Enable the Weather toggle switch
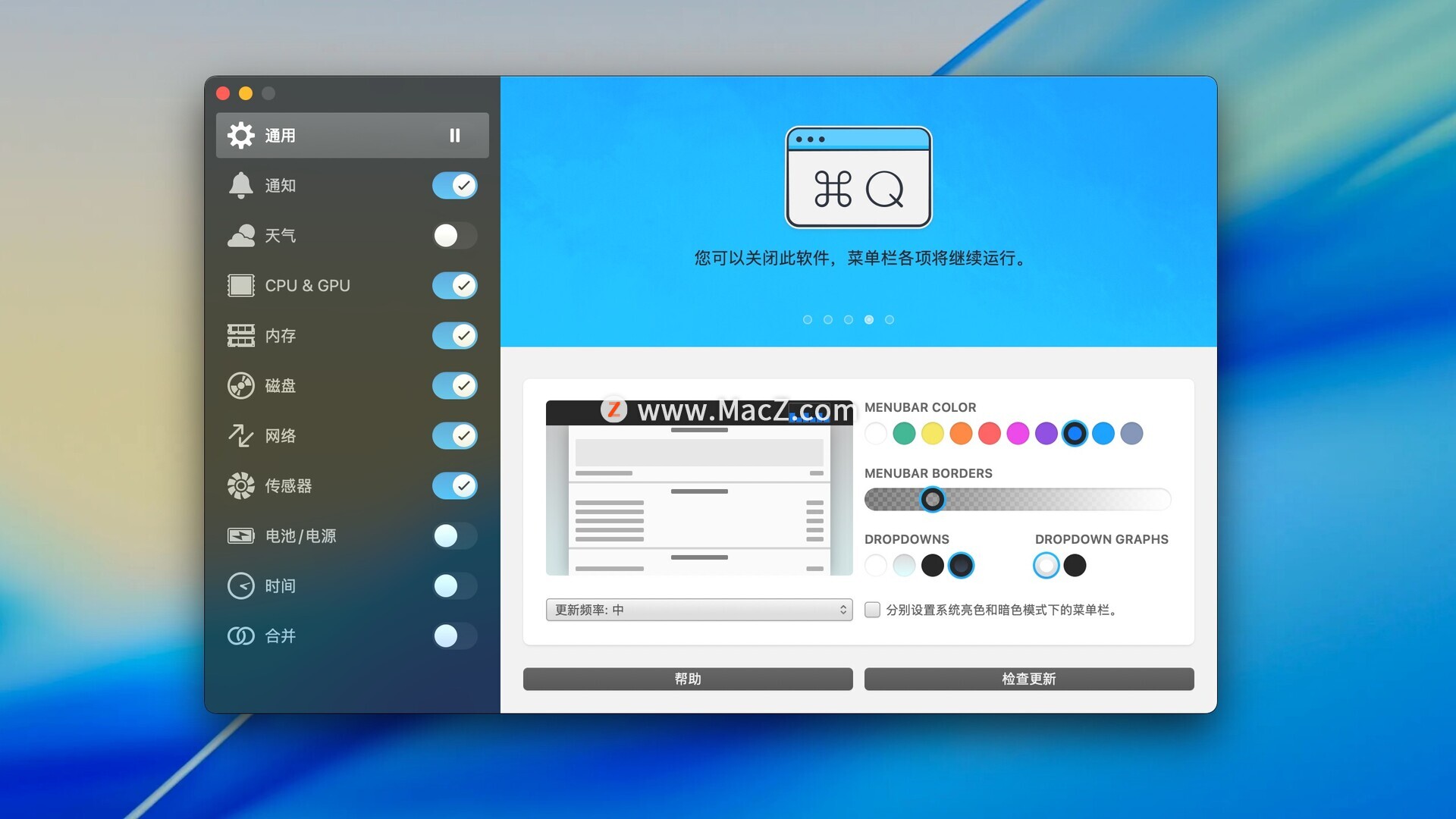This screenshot has width=1456, height=819. [x=454, y=236]
